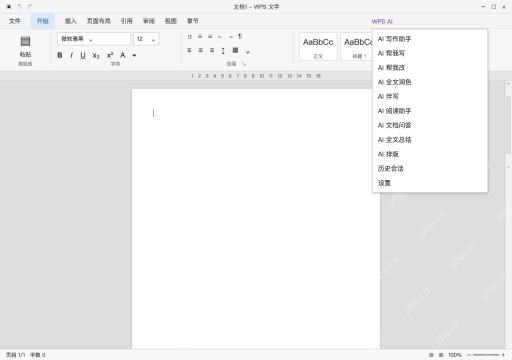Click the undo arrow in title bar
The height and width of the screenshot is (360, 512).
point(19,7)
